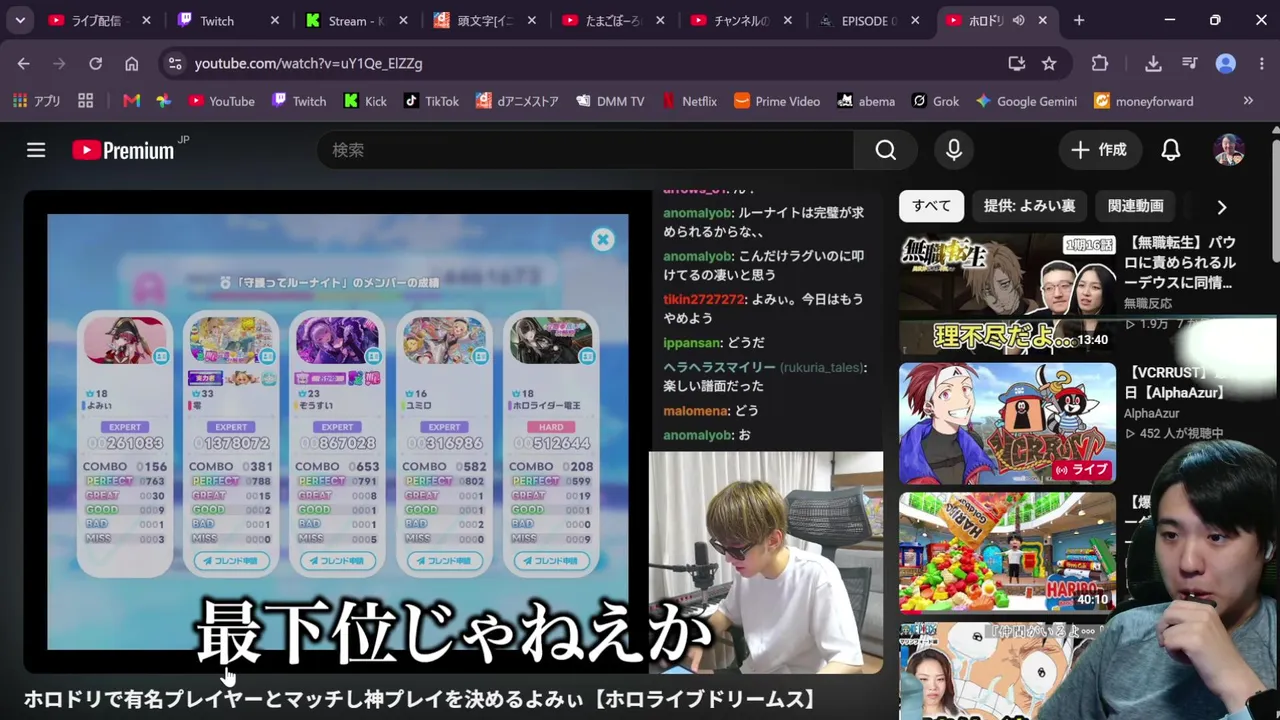
Task: Open the DMM TV bookmark
Action: click(610, 101)
